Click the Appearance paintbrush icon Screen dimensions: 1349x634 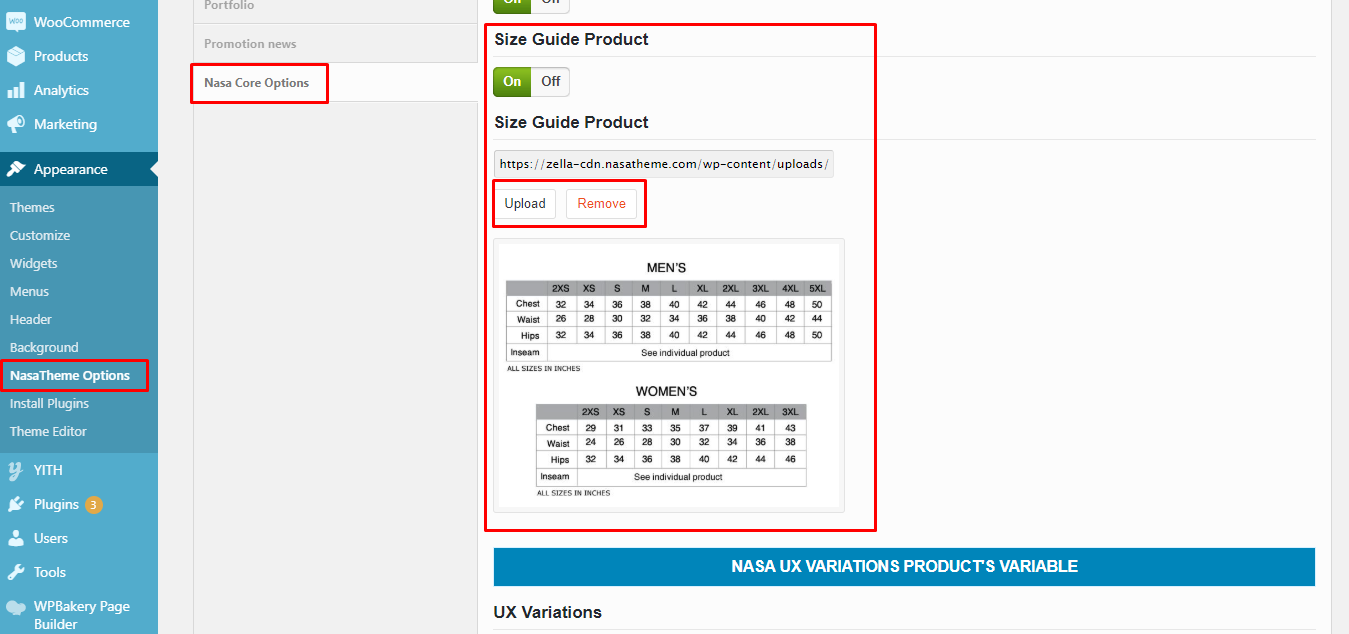(x=16, y=169)
